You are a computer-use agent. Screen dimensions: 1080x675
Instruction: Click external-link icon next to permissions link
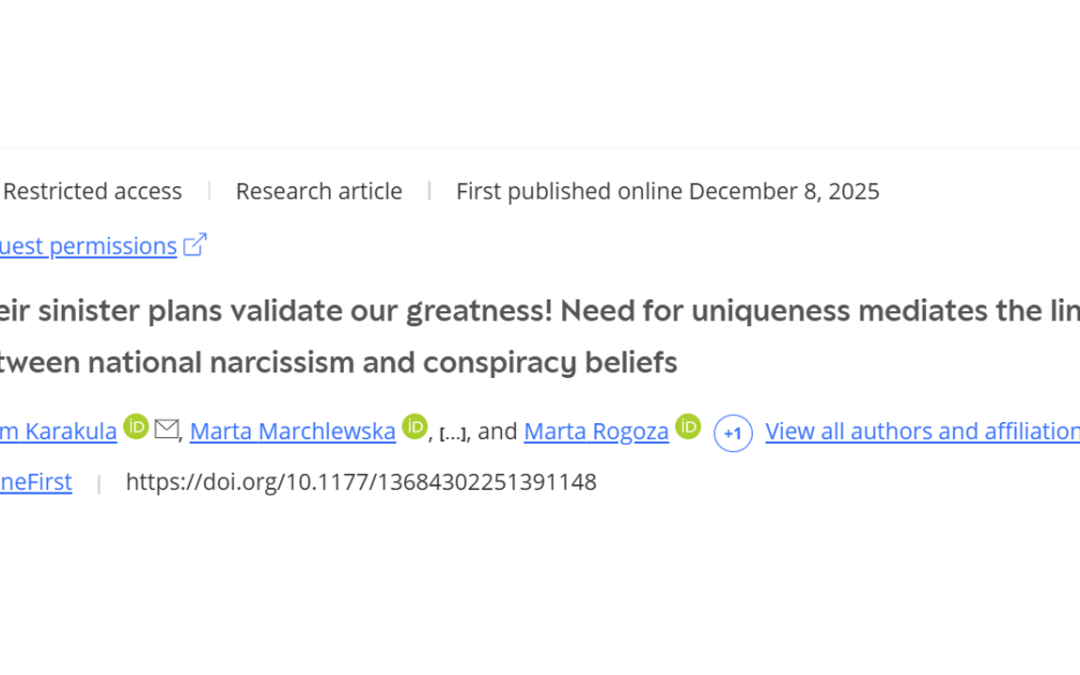tap(195, 244)
